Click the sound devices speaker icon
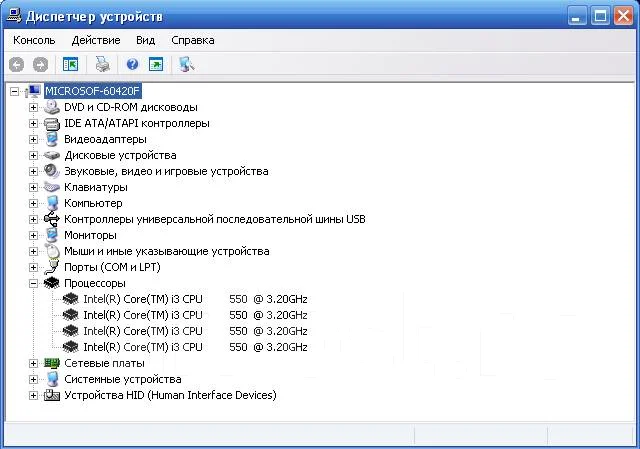 (x=52, y=171)
